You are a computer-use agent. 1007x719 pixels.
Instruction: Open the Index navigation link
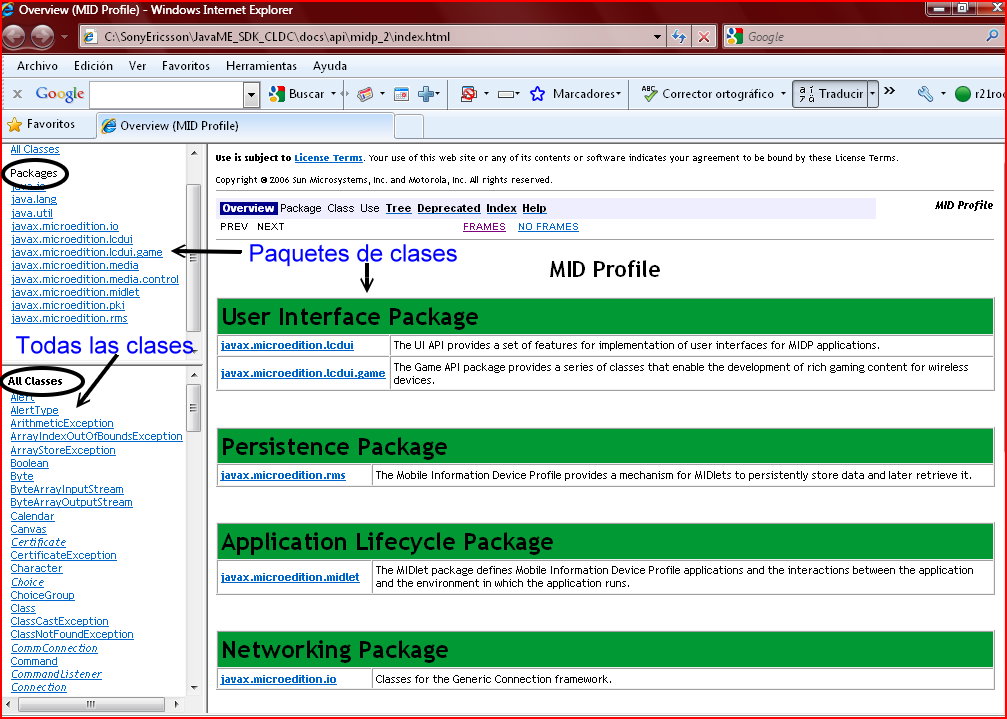(501, 208)
